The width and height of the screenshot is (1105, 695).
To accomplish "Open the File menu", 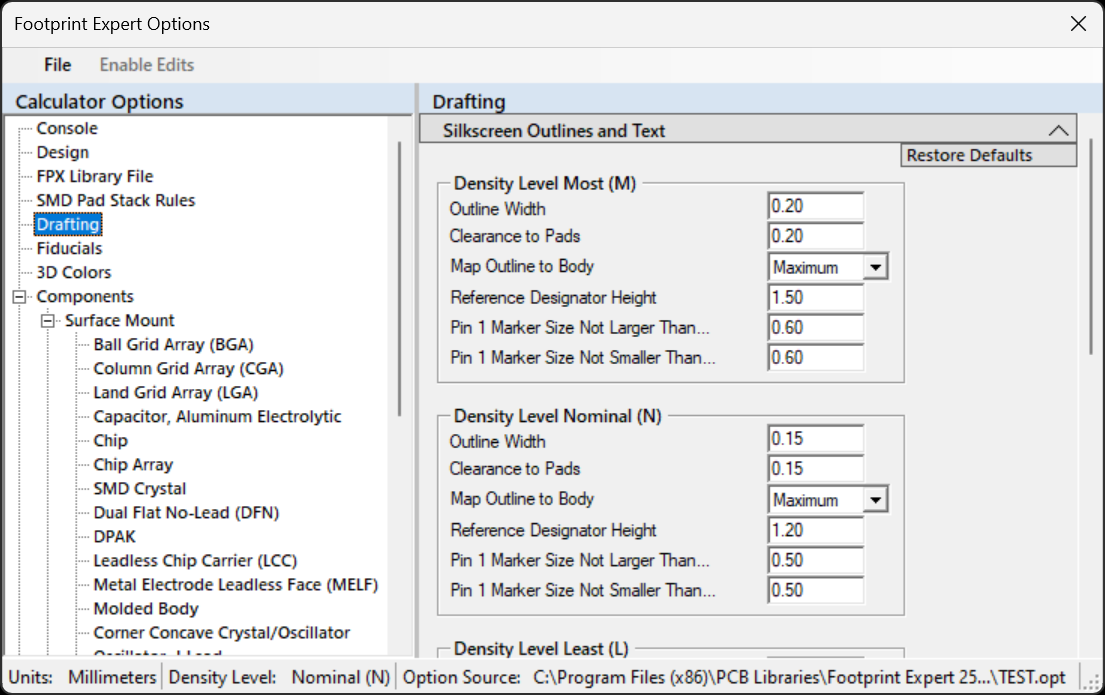I will pyautogui.click(x=57, y=65).
